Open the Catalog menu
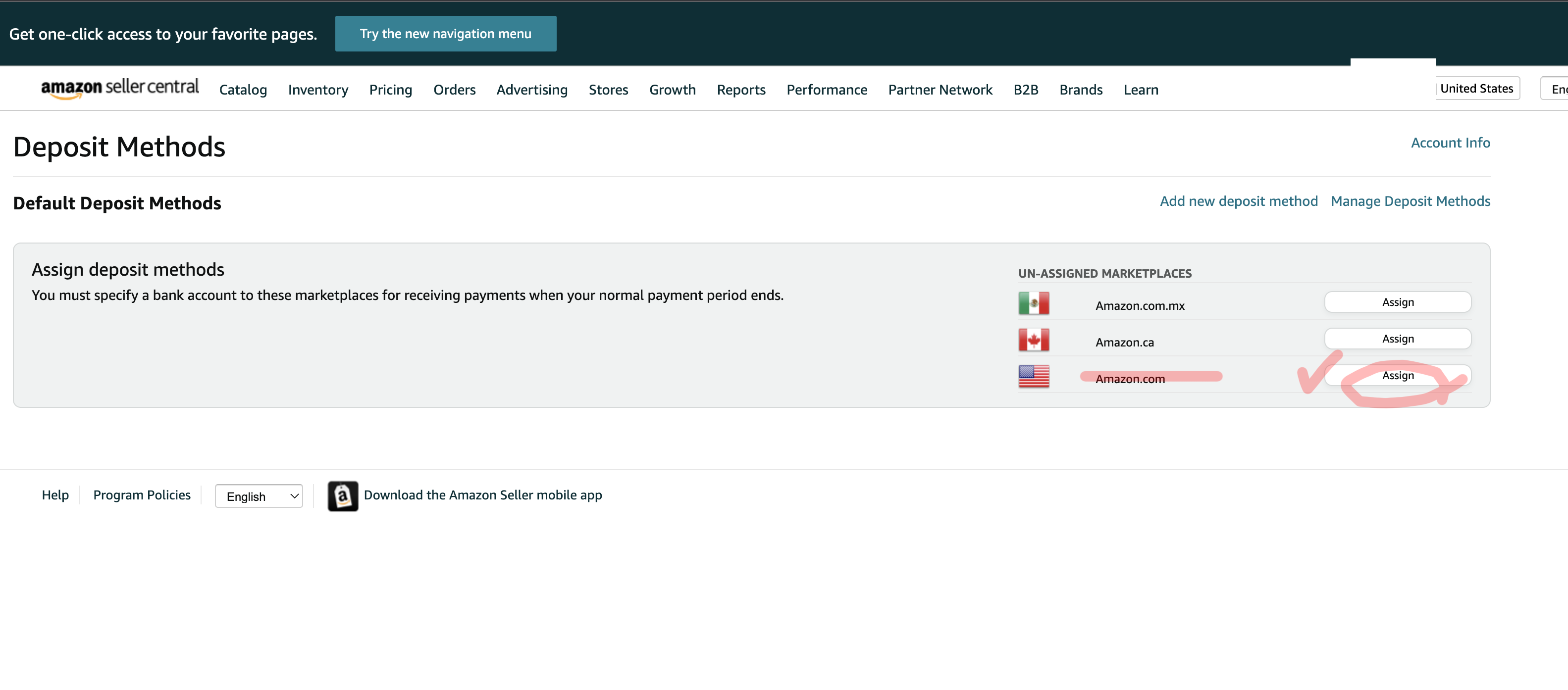Screen dimensions: 1568x690 coord(243,90)
